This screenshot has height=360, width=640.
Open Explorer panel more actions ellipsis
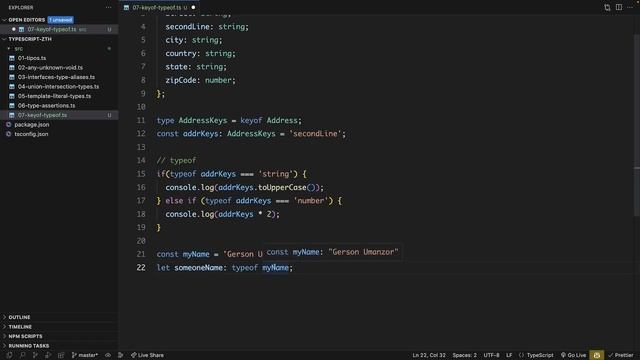[x=108, y=7]
